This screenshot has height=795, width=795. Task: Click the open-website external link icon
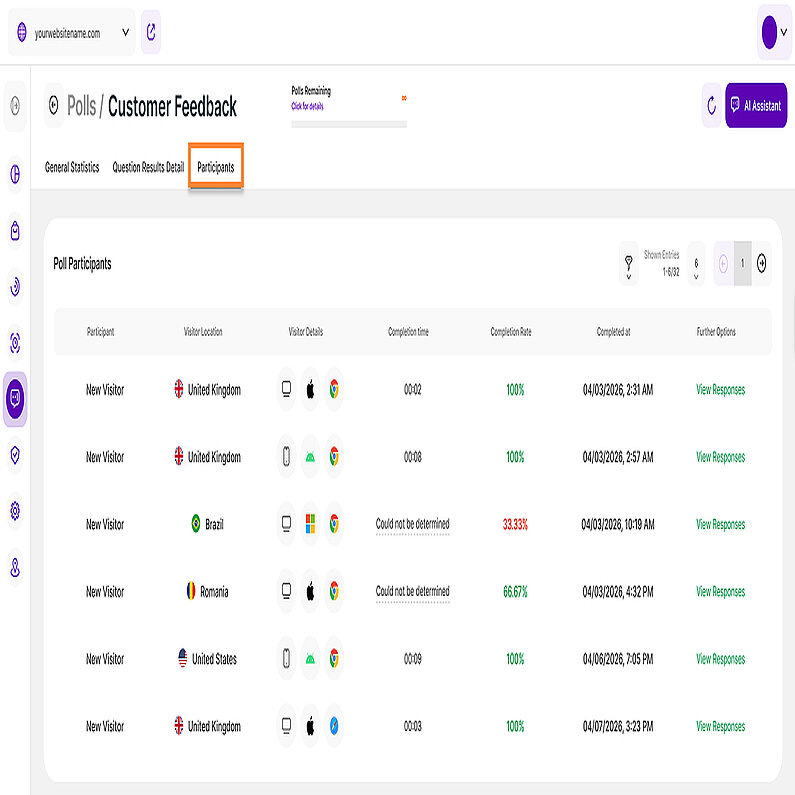151,32
